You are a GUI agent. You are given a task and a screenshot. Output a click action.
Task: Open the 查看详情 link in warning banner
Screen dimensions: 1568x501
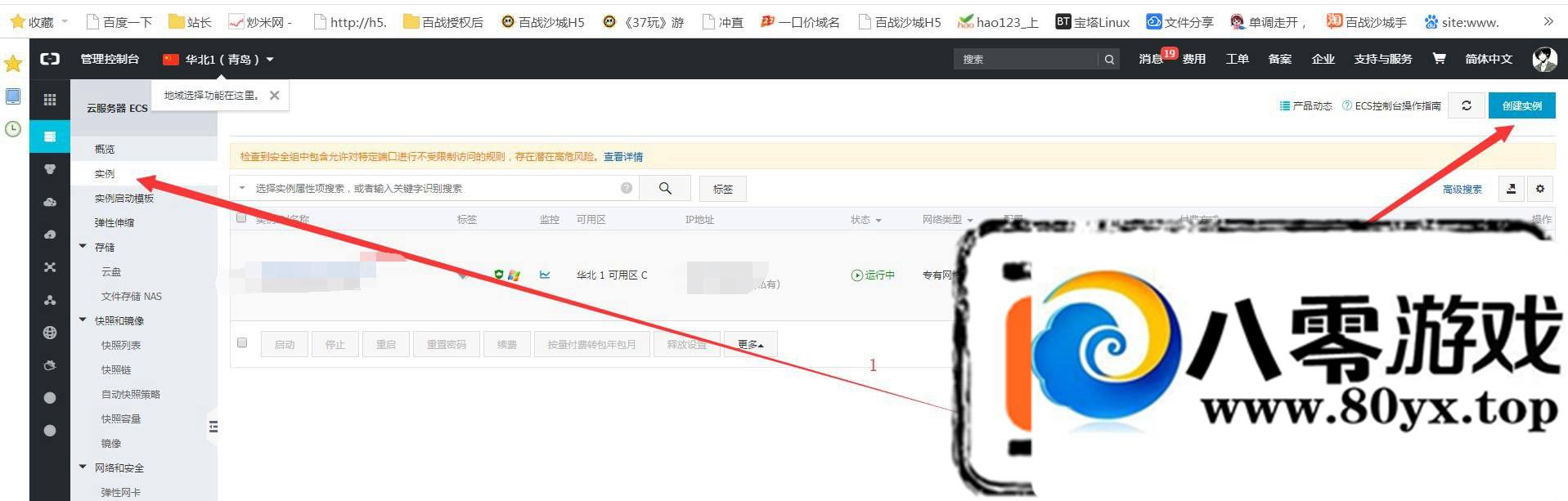tap(622, 157)
